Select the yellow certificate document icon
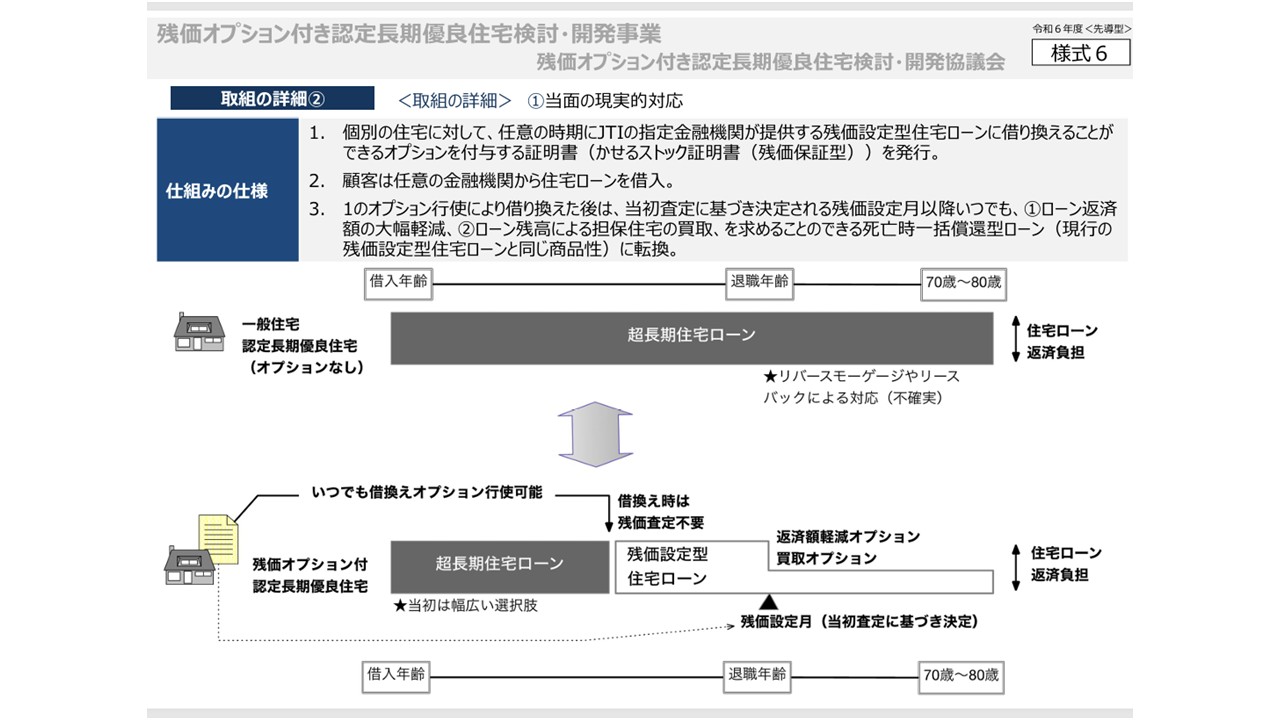The height and width of the screenshot is (720, 1280). pyautogui.click(x=218, y=538)
